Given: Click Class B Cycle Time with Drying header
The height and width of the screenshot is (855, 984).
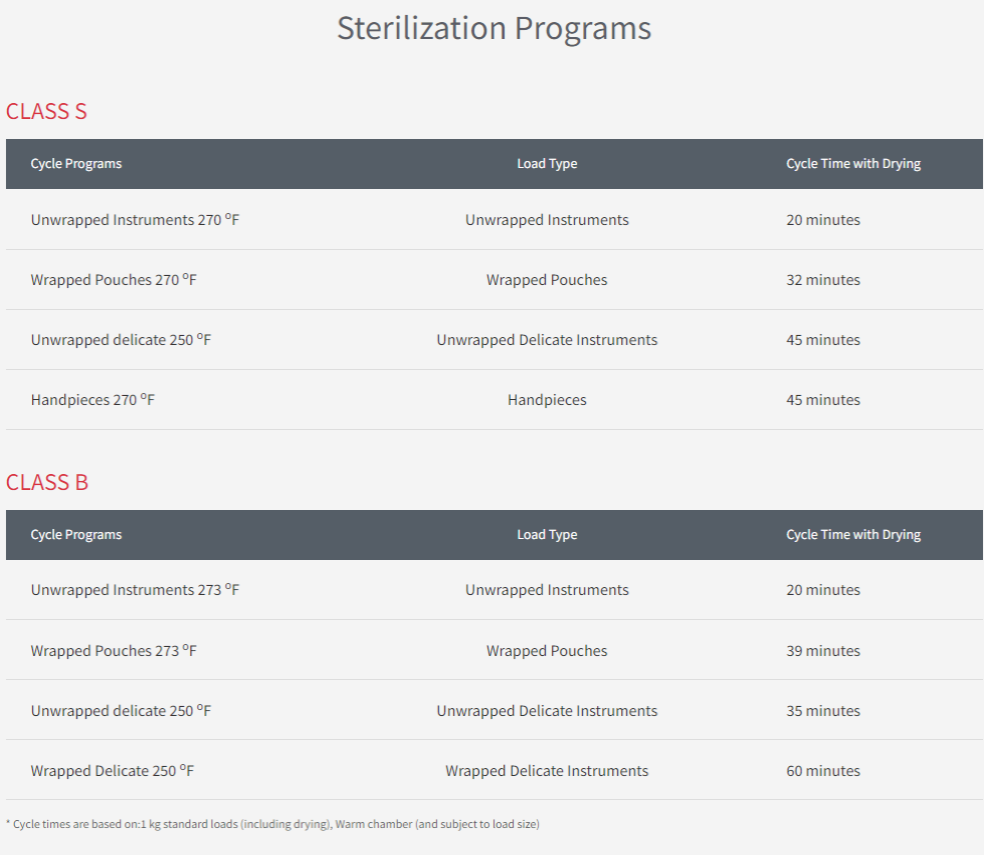Looking at the screenshot, I should click(853, 535).
